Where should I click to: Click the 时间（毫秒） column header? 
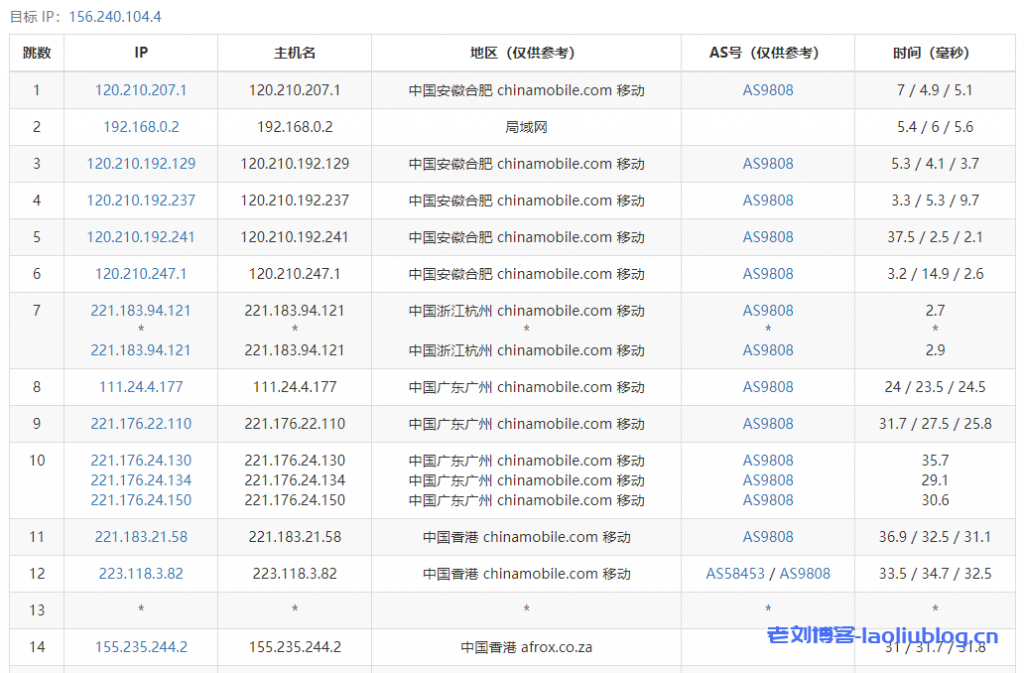935,53
